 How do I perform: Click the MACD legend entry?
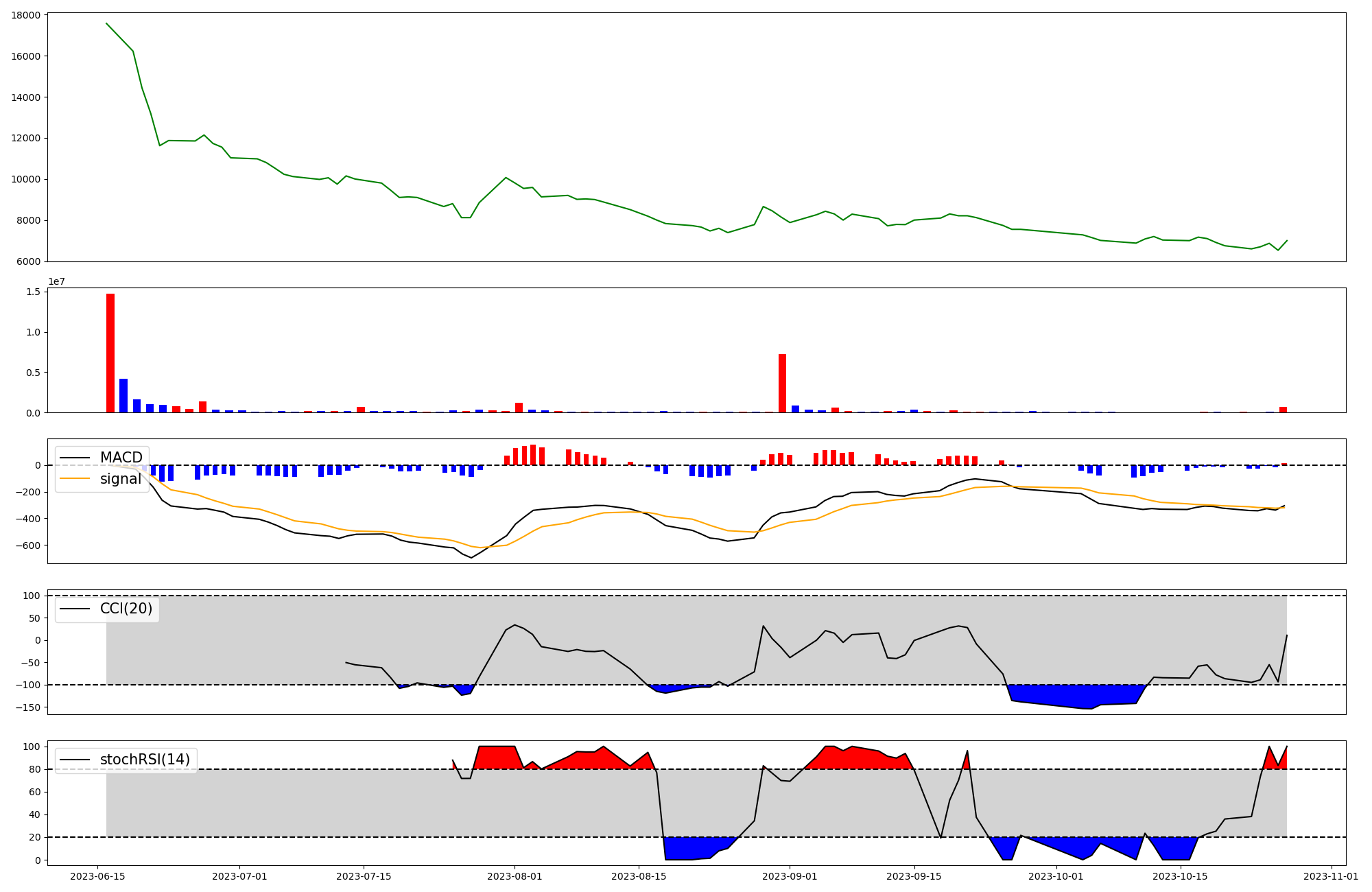point(121,458)
